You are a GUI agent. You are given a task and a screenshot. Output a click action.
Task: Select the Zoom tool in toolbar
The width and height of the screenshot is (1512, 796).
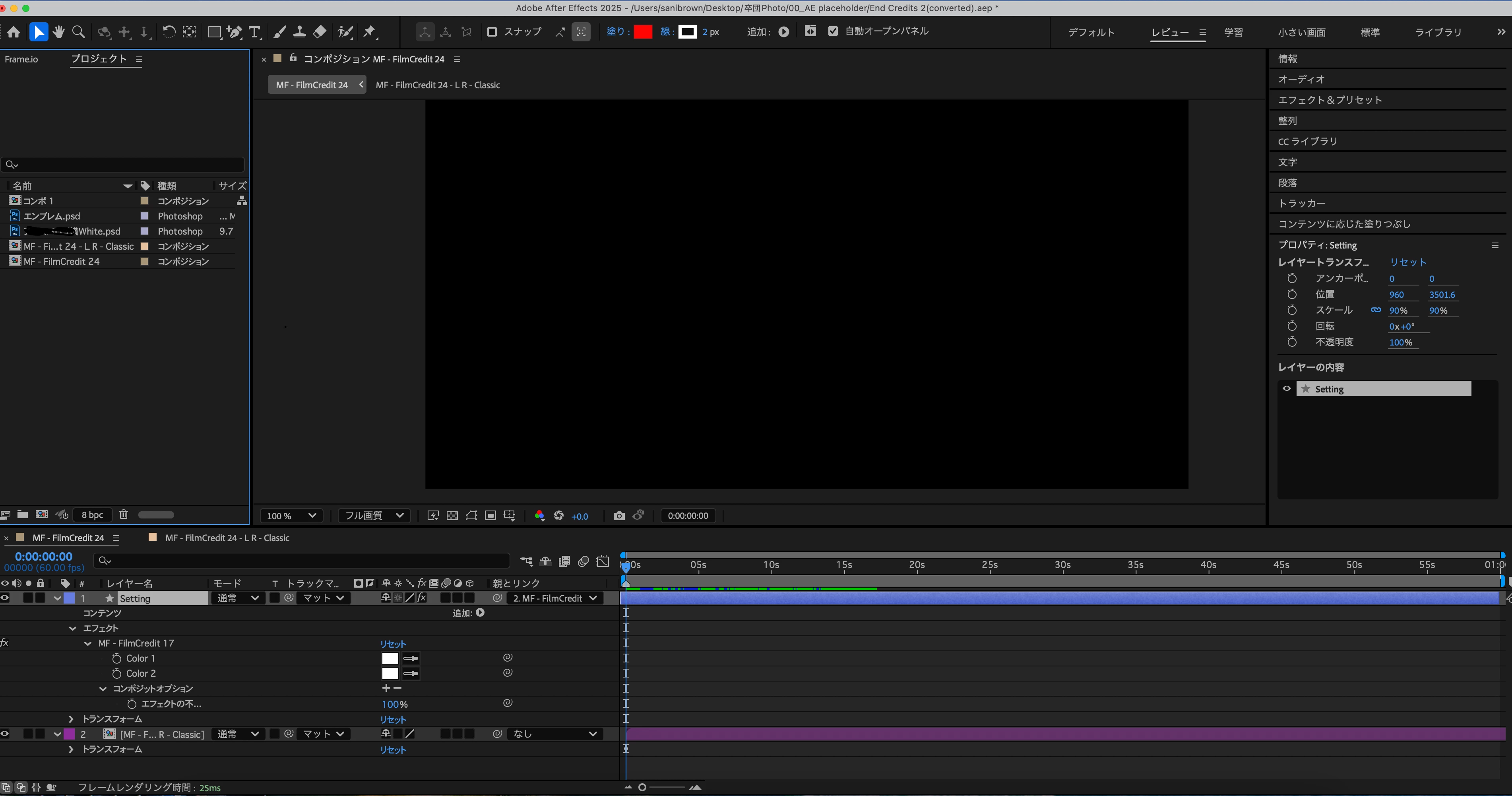[x=78, y=32]
